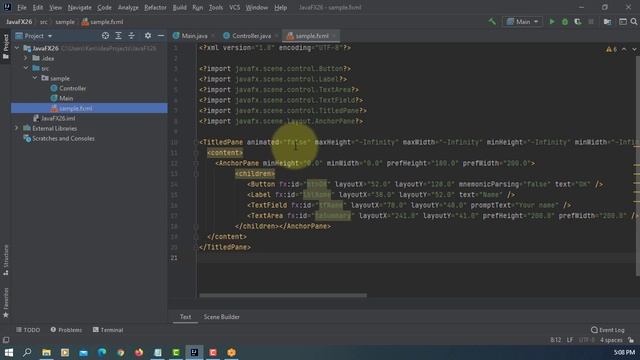Image resolution: width=640 pixels, height=360 pixels.
Task: Expand External Libraries node
Action: (x=17, y=128)
